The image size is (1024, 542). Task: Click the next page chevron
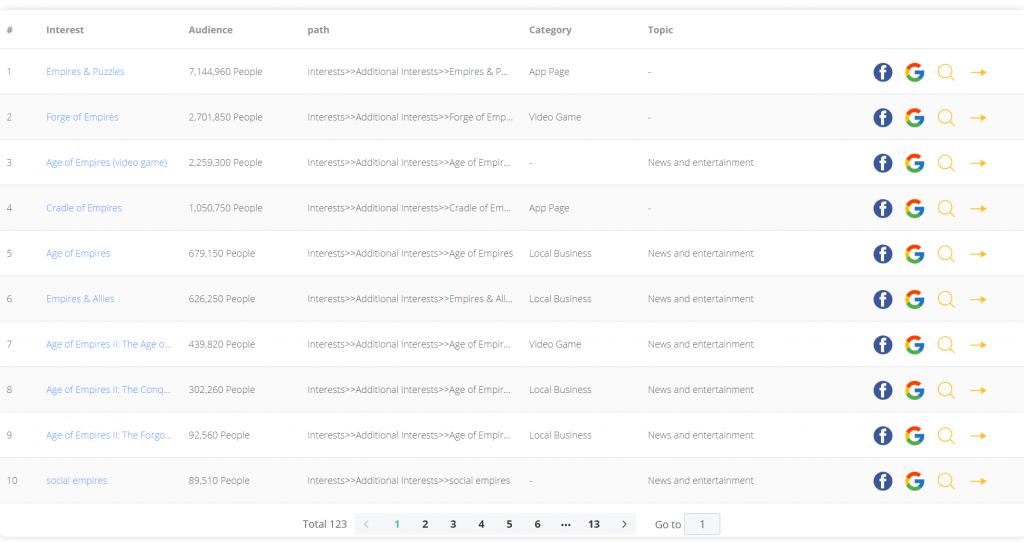click(x=624, y=524)
